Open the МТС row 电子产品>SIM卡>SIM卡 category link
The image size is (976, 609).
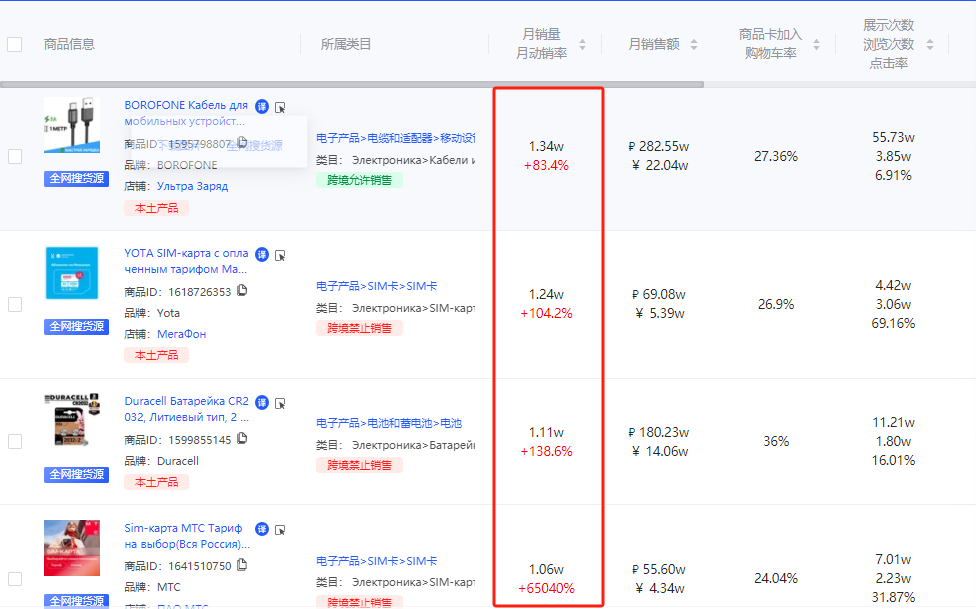[377, 561]
